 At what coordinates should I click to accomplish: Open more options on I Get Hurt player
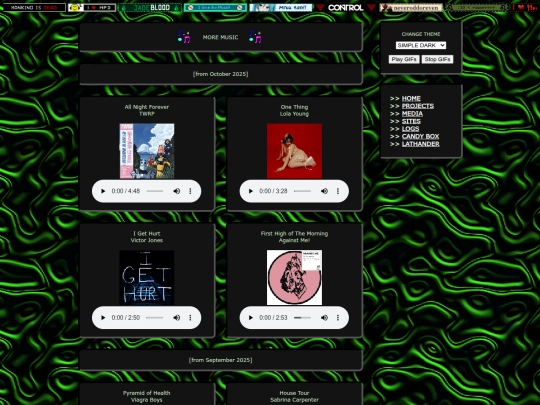point(190,318)
